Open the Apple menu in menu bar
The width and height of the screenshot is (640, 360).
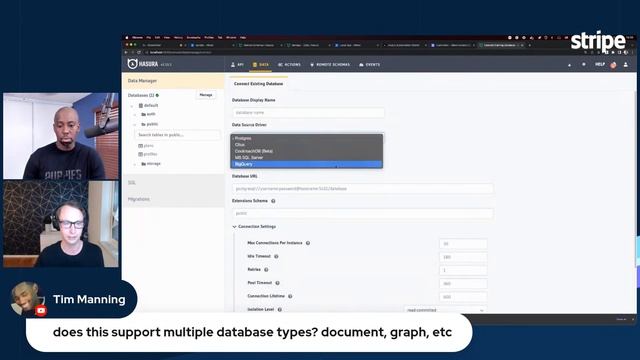tap(127, 38)
